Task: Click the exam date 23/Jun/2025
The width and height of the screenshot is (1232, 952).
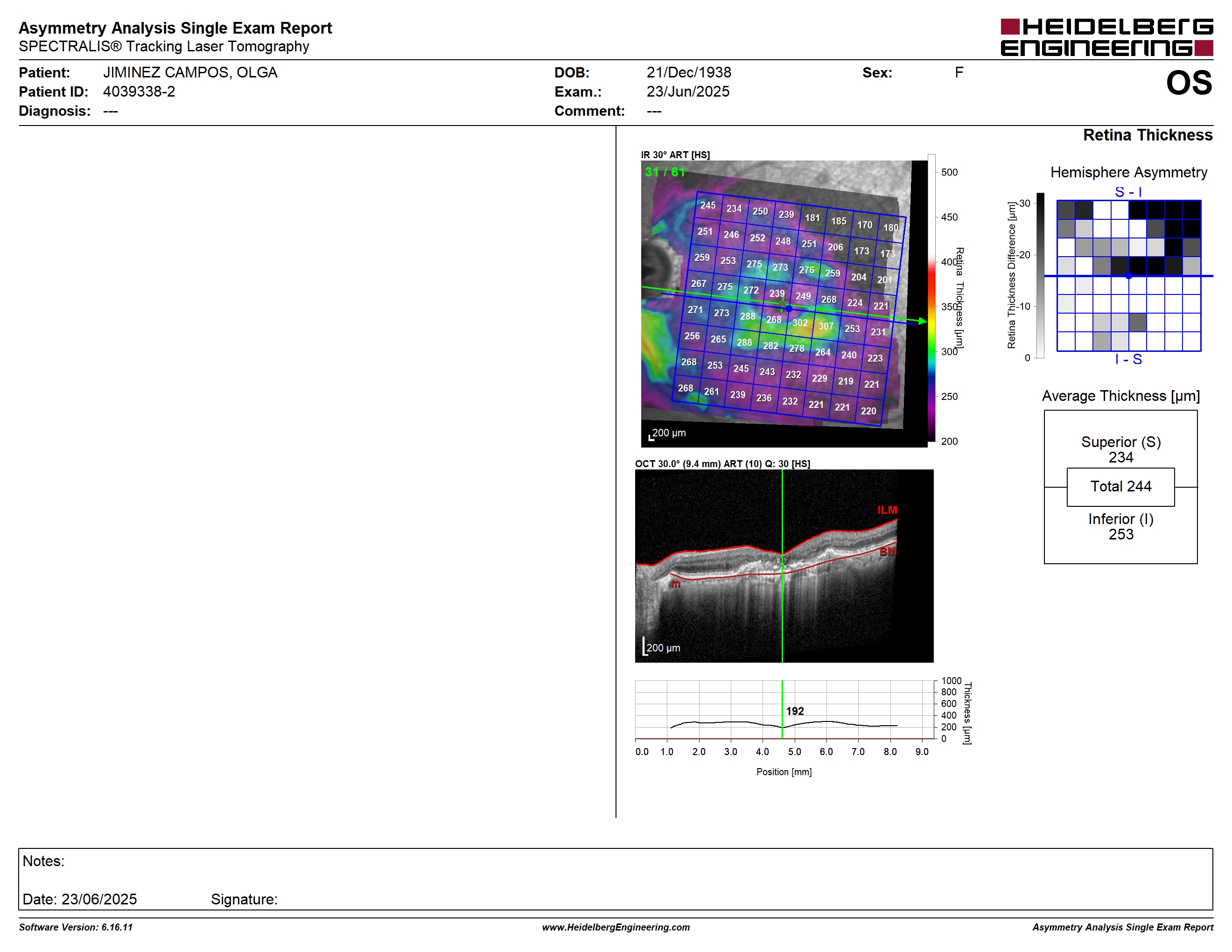Action: [x=688, y=91]
